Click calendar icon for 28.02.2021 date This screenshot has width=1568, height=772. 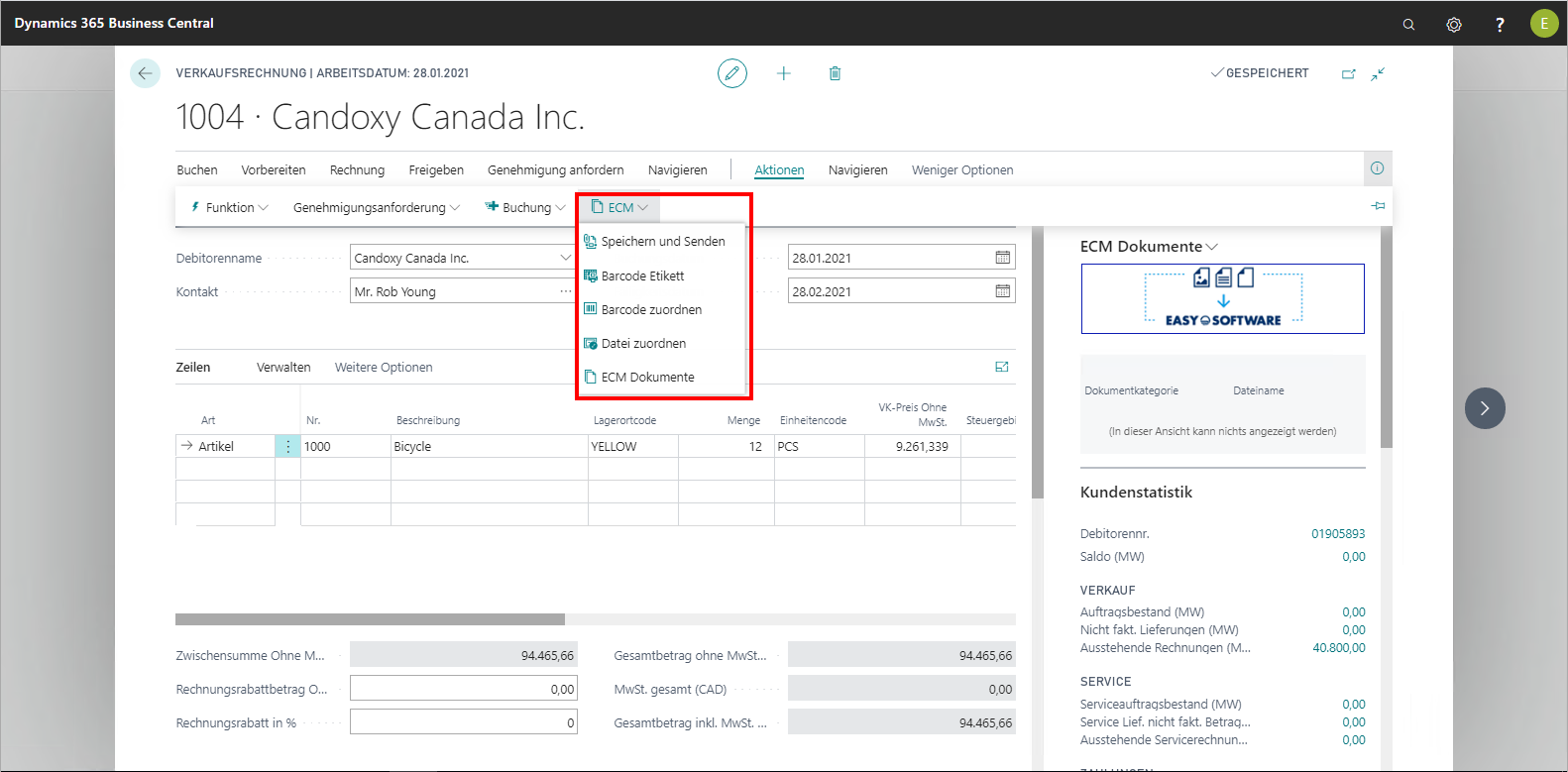[1003, 291]
